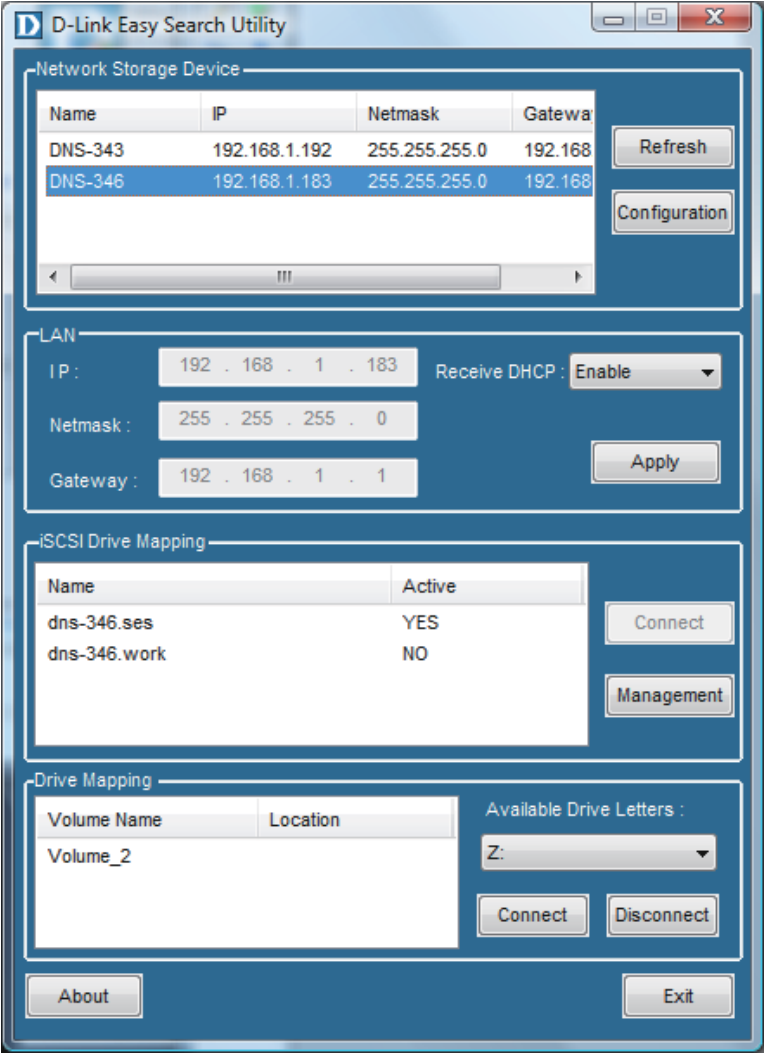Sort devices by Name column header

point(120,114)
